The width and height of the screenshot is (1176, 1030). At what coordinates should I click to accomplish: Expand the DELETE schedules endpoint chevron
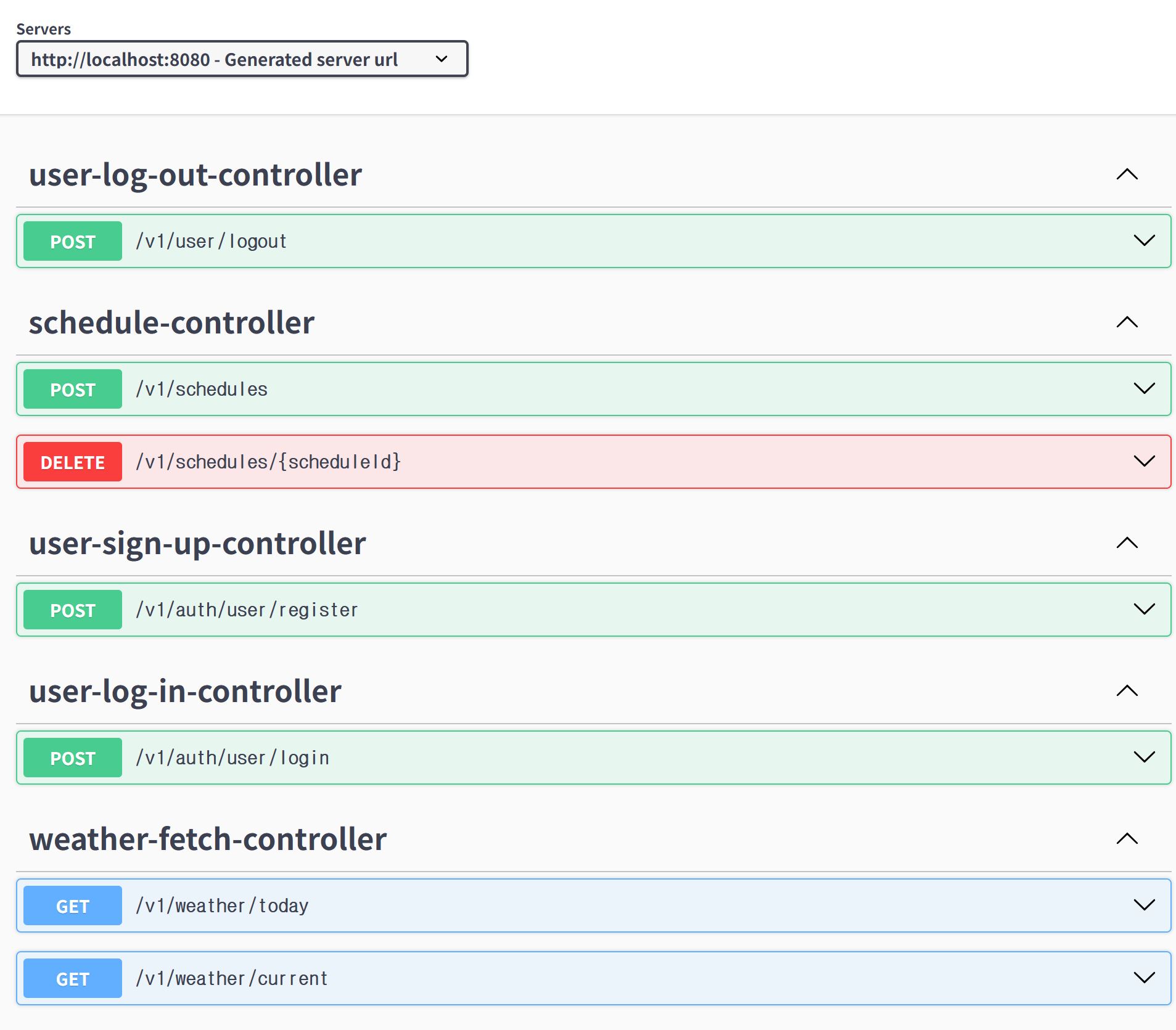[1144, 462]
